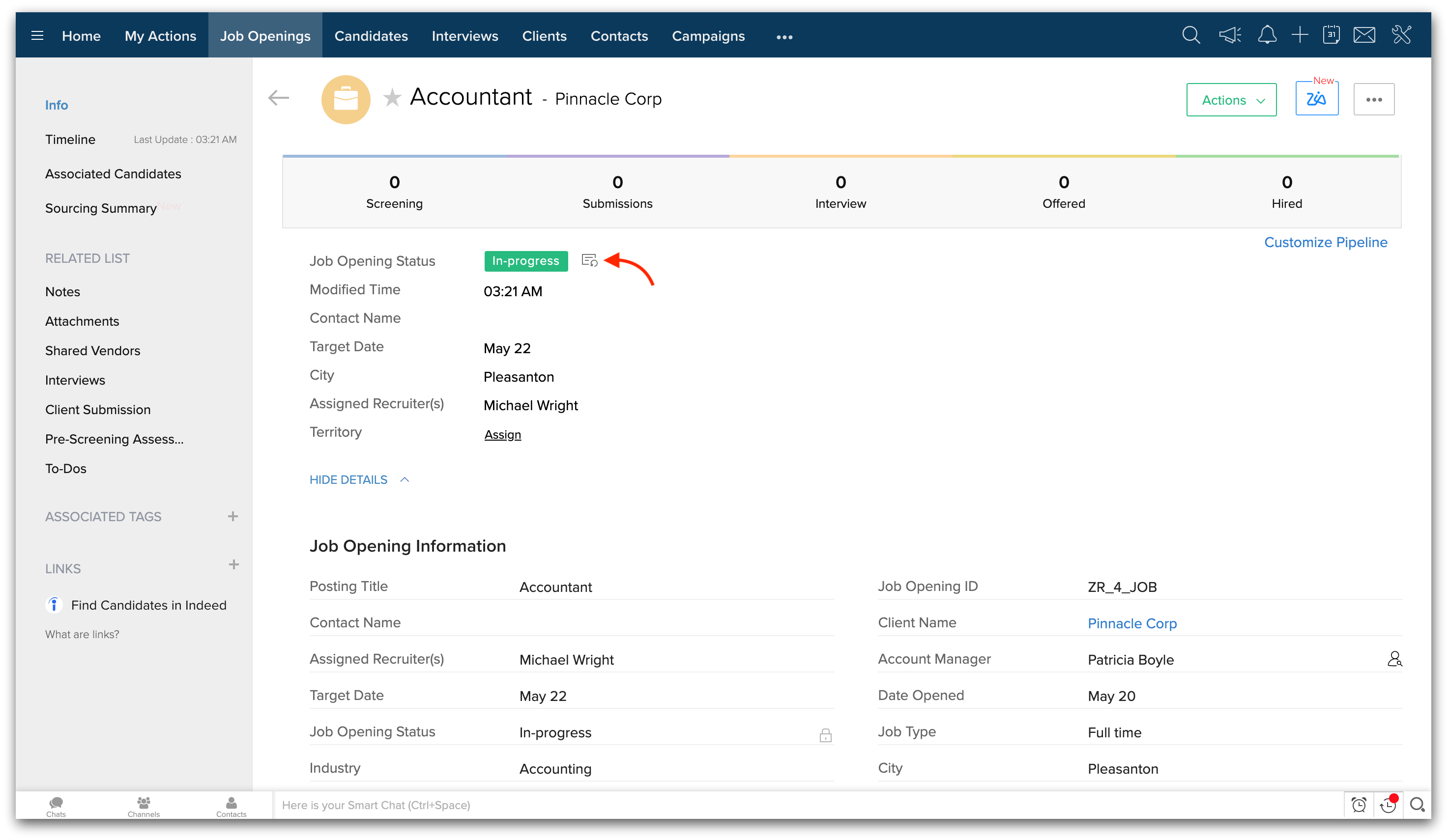Screen dimensions: 1449x840
Task: Open the notifications bell
Action: click(1267, 36)
